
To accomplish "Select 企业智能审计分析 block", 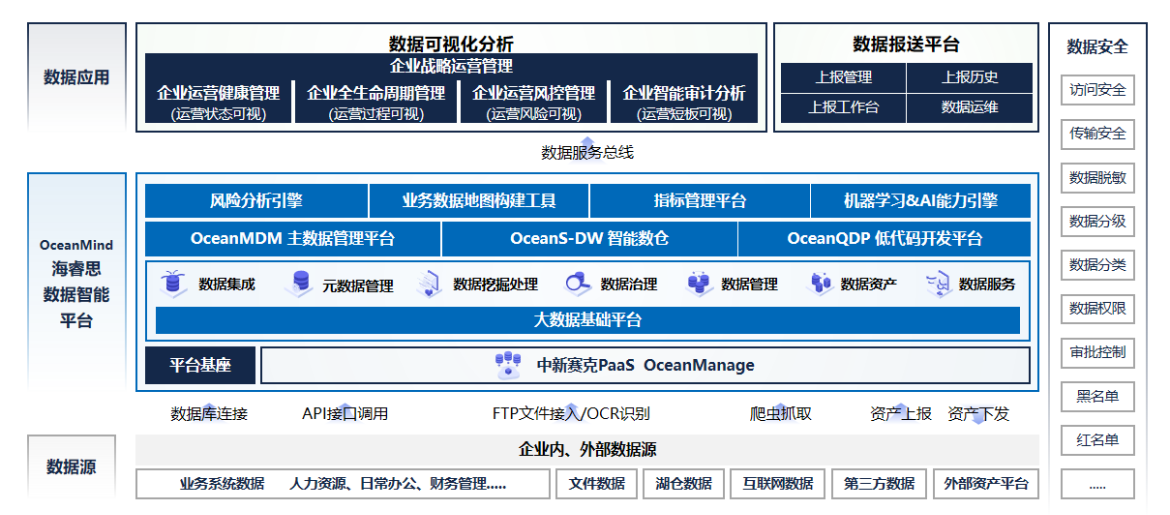I will 684,102.
